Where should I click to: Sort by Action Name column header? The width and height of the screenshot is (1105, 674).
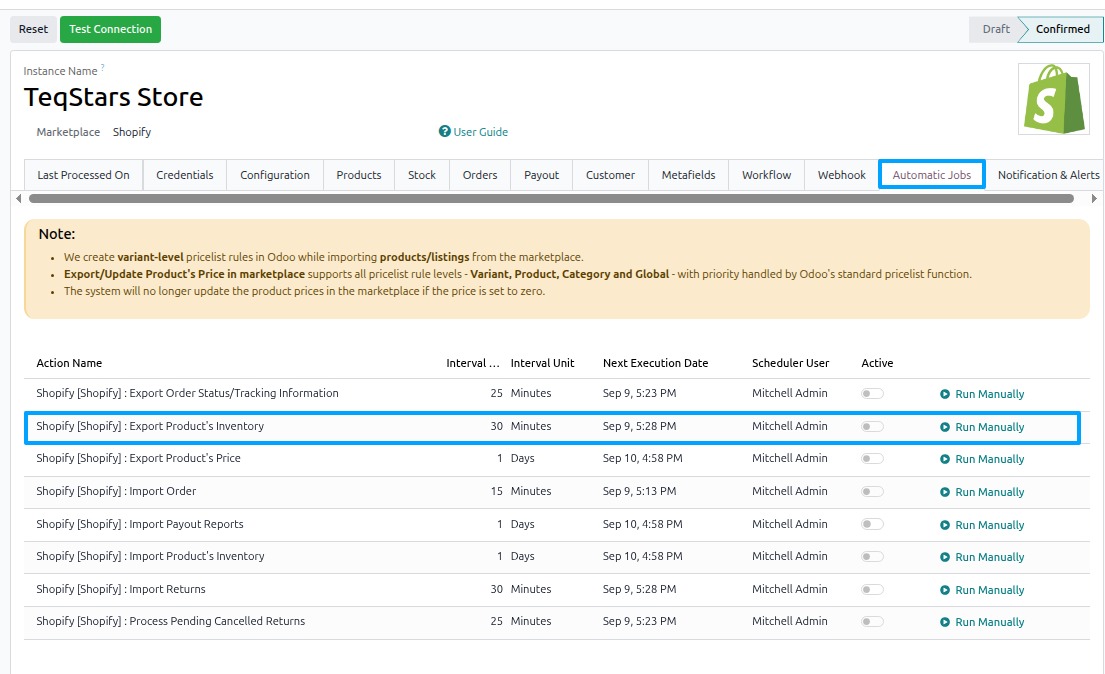(69, 363)
